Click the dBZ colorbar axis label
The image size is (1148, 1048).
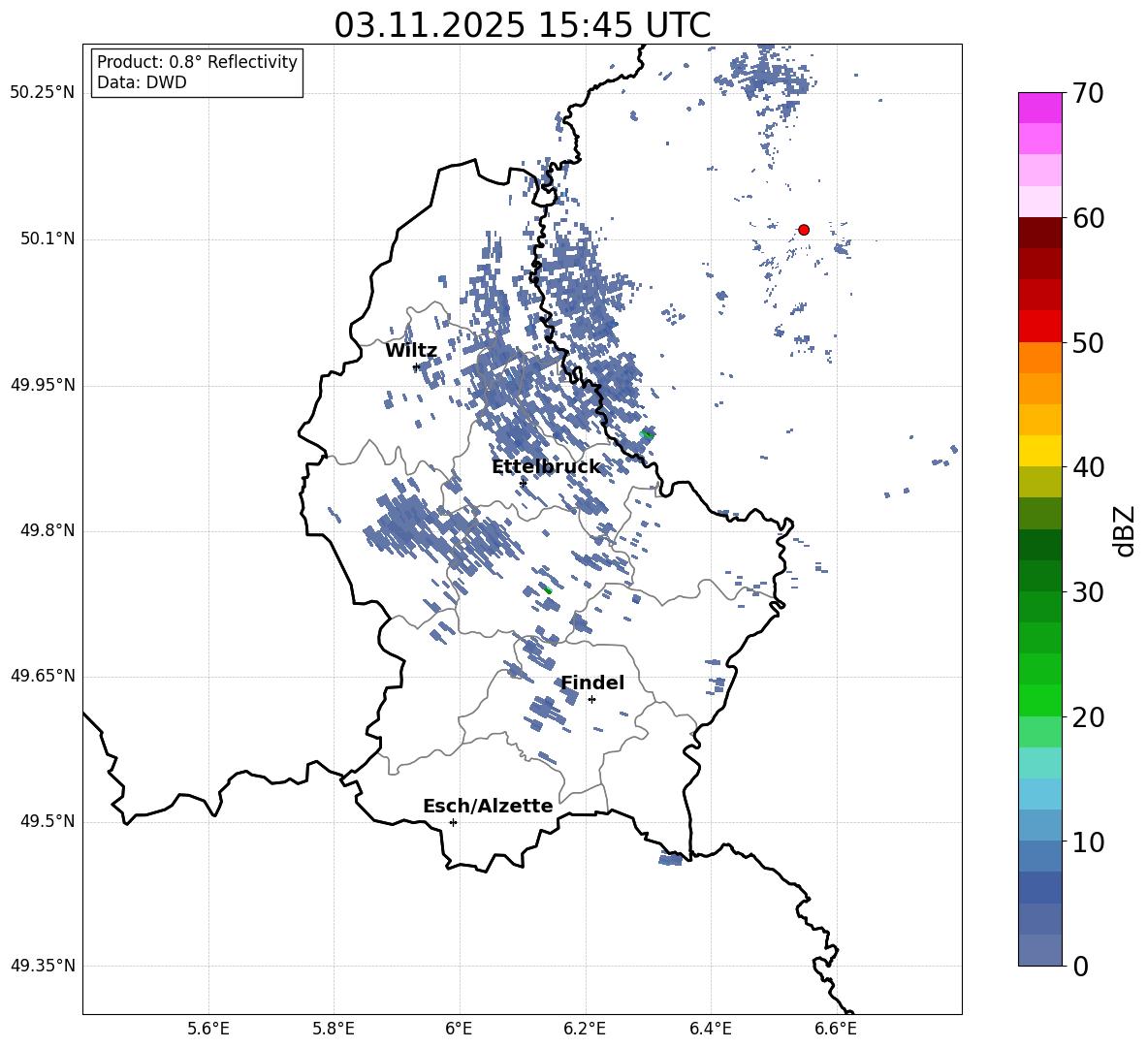[1126, 530]
